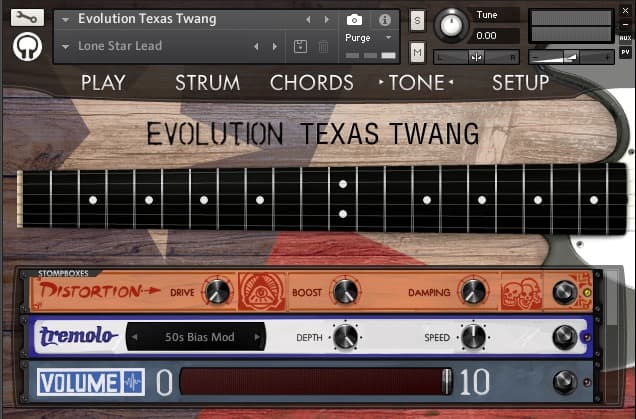Take a snapshot with the camera icon
The width and height of the screenshot is (636, 419).
(354, 19)
